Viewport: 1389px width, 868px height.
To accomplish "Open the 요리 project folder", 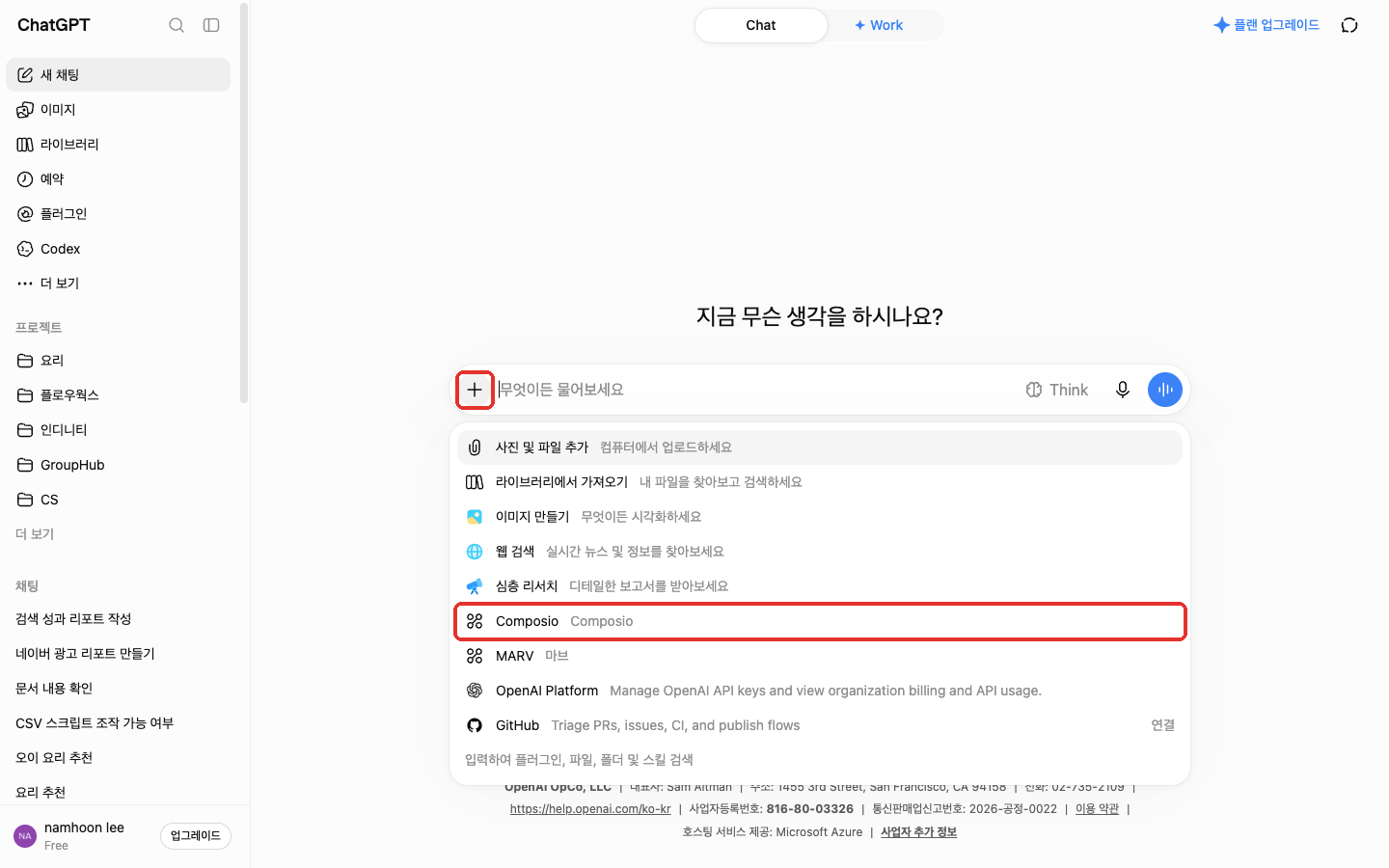I will (118, 361).
